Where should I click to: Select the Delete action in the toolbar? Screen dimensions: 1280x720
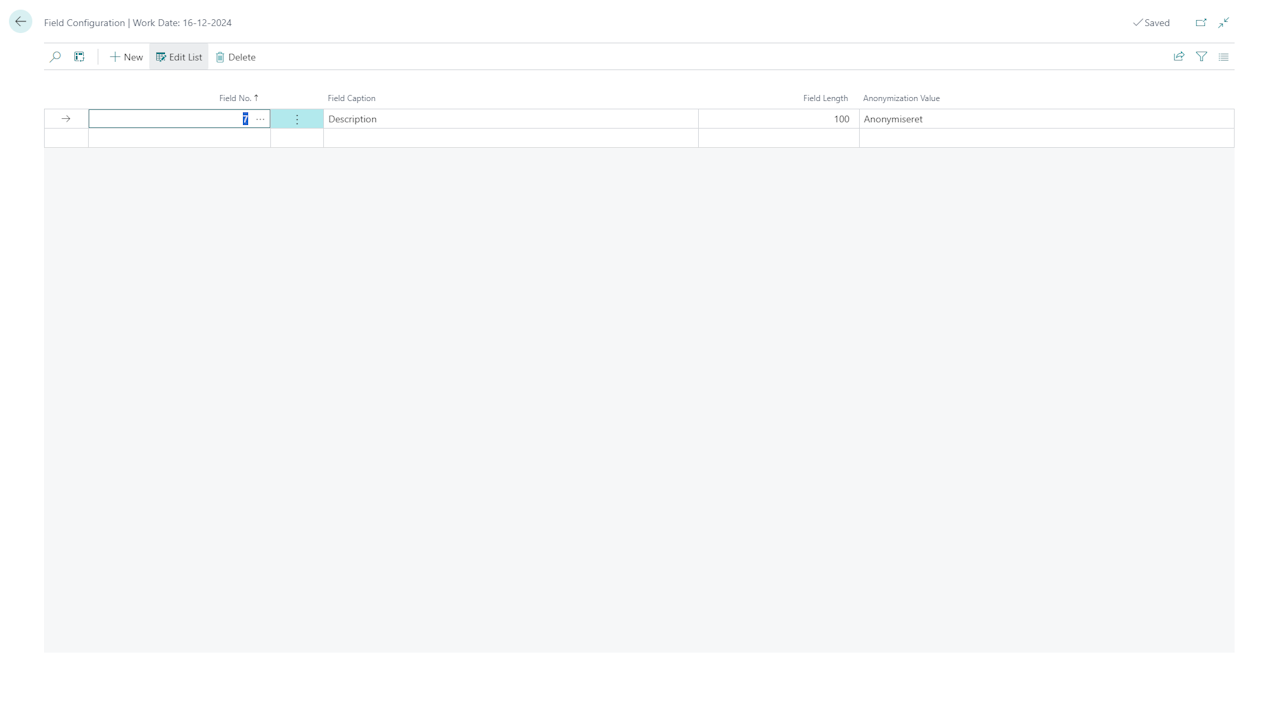[x=234, y=57]
